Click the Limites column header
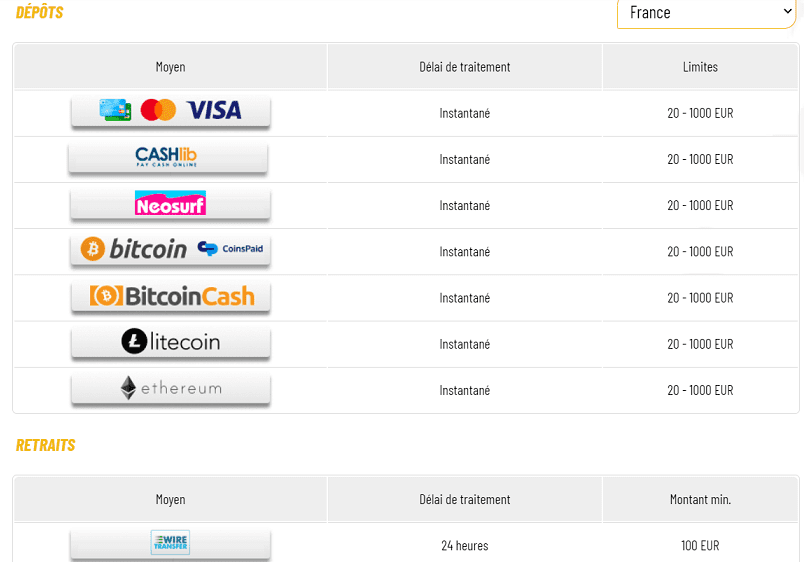804x562 pixels. tap(700, 67)
